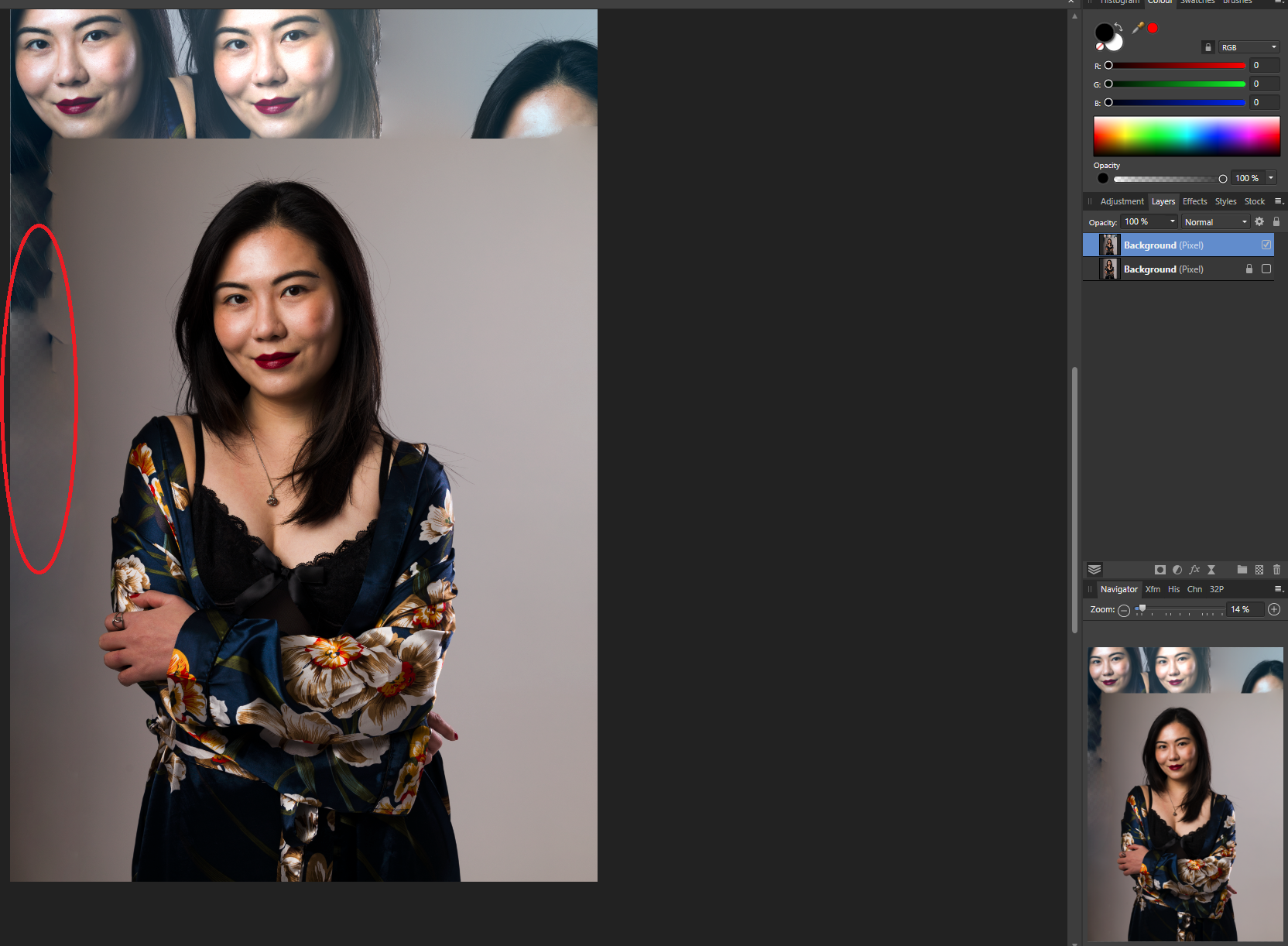
Task: Click the fx Layer Effects icon
Action: (1194, 570)
